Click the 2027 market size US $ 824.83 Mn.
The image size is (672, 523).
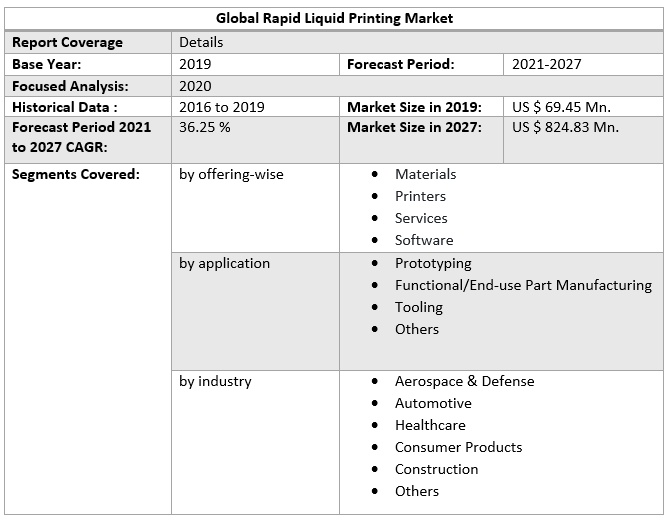[565, 127]
